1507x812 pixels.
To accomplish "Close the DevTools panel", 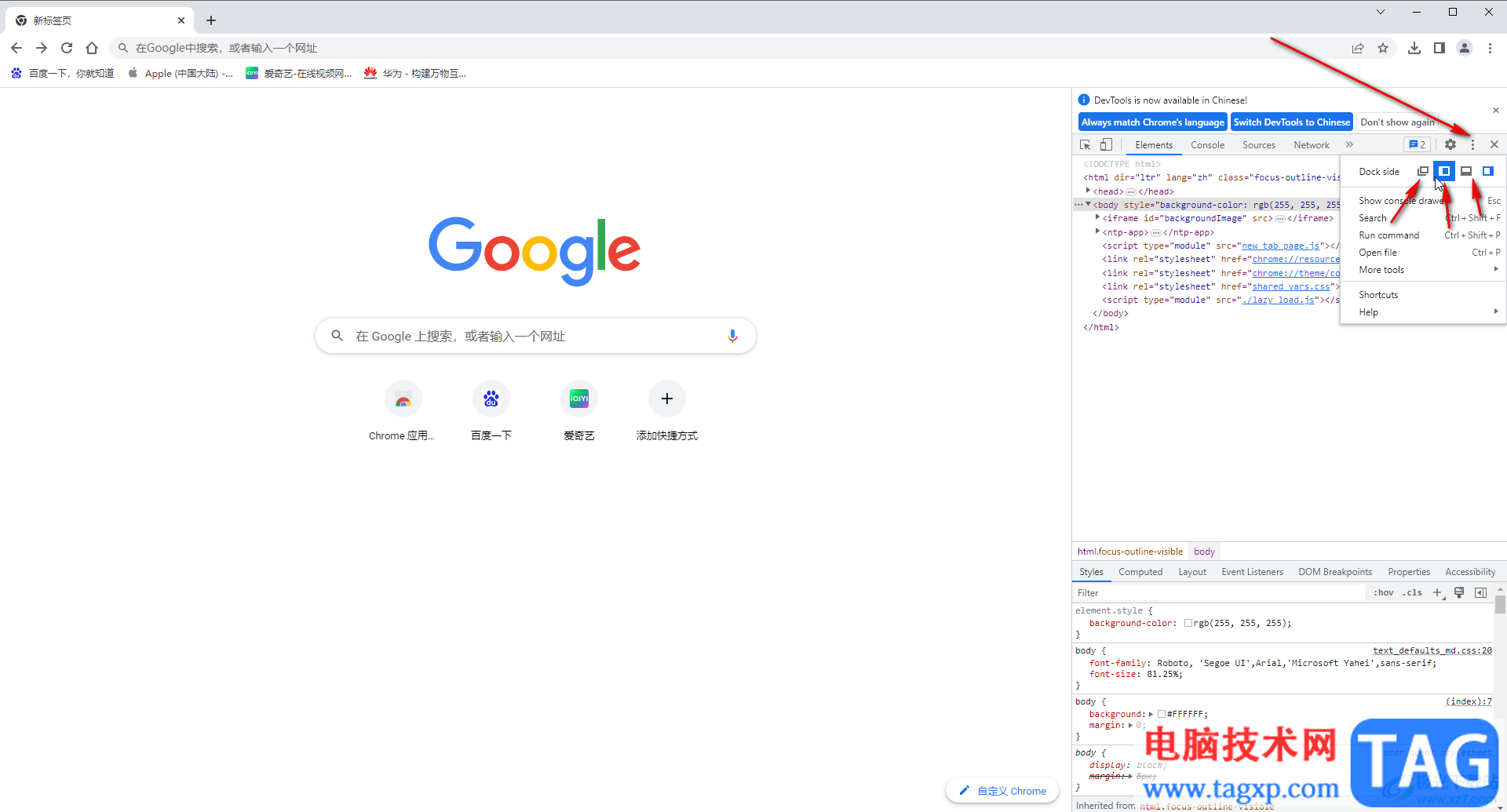I will pyautogui.click(x=1494, y=144).
